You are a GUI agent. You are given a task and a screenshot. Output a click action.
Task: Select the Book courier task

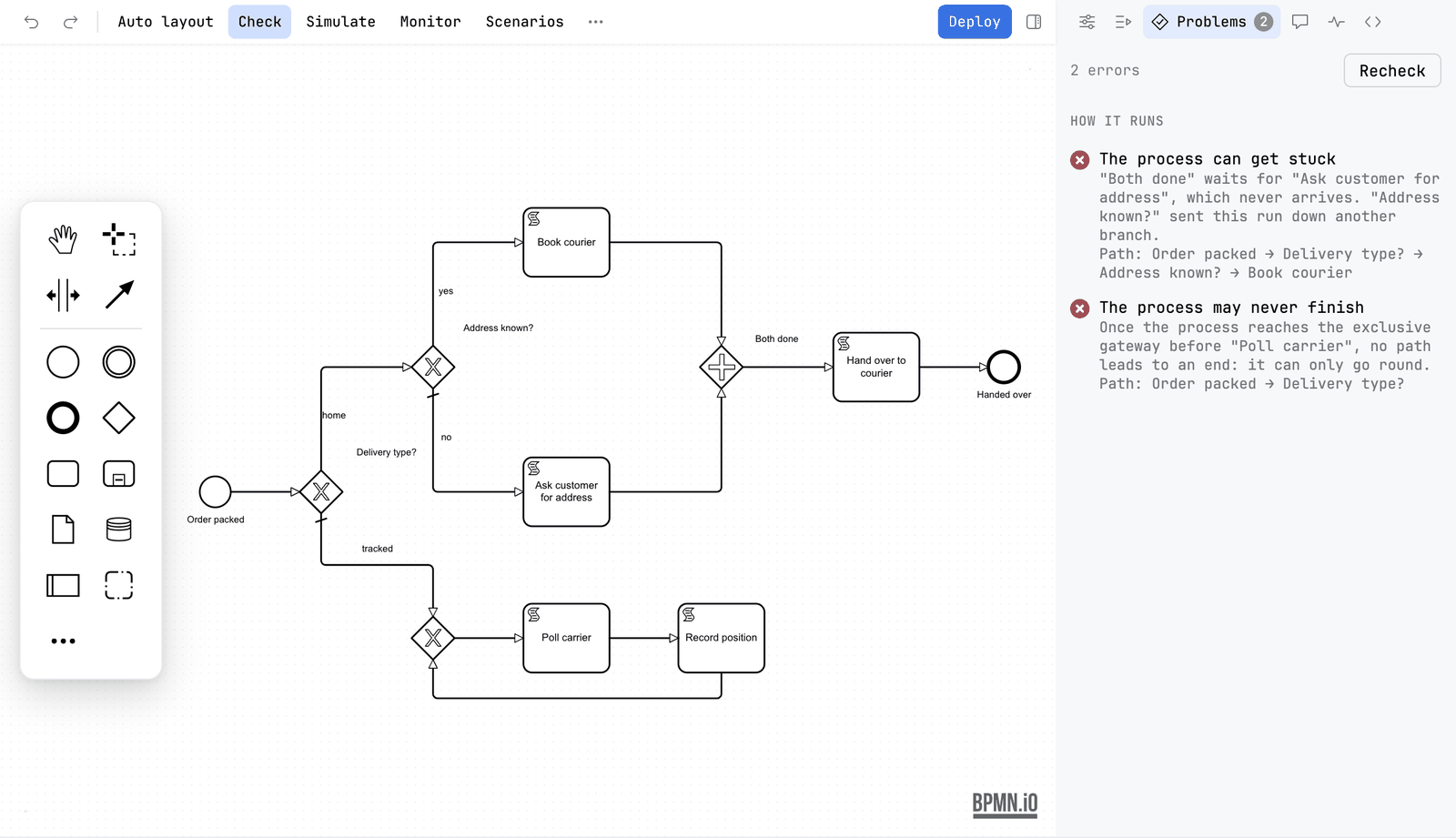[x=566, y=242]
